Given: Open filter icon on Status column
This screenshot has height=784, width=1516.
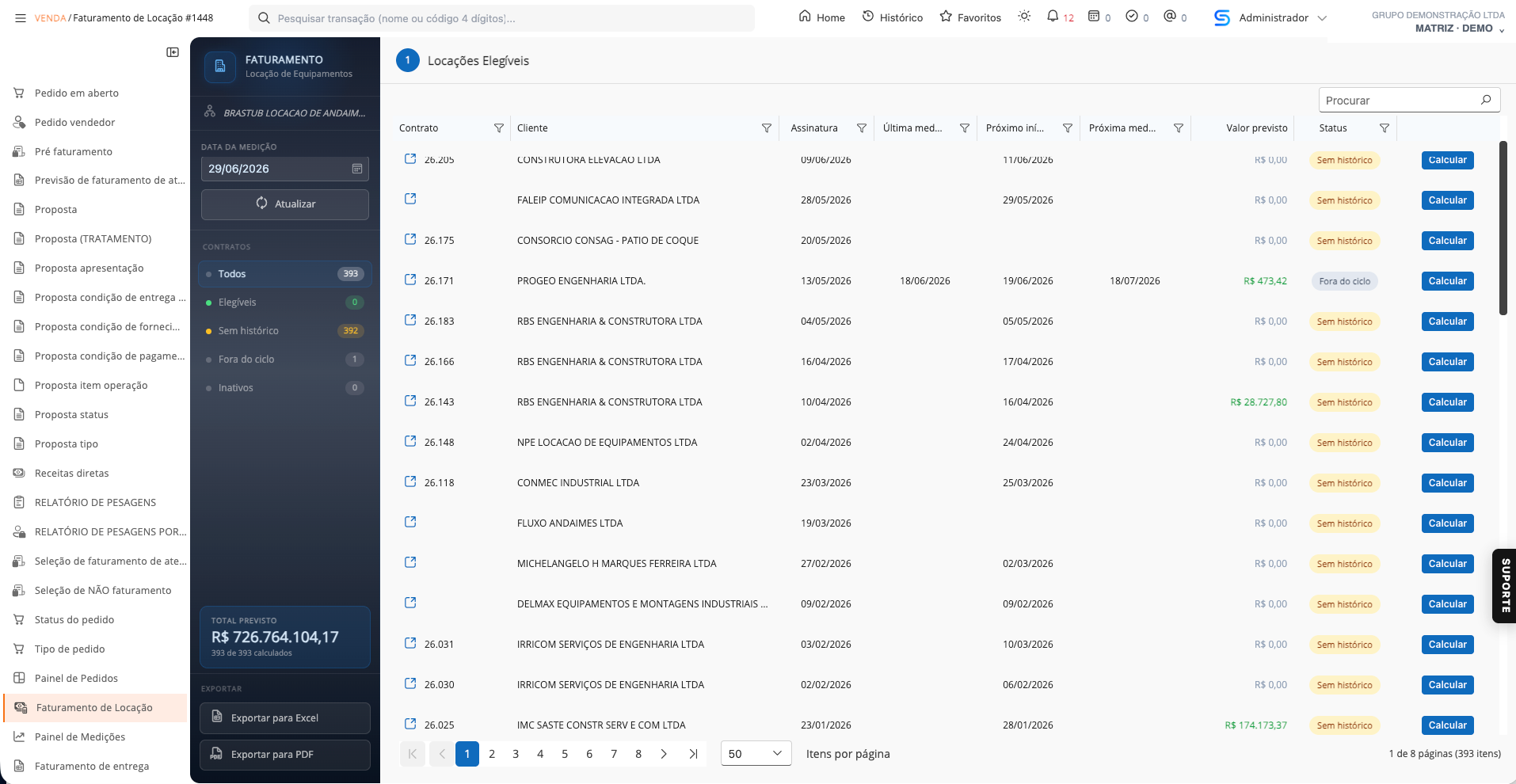Looking at the screenshot, I should coord(1385,128).
